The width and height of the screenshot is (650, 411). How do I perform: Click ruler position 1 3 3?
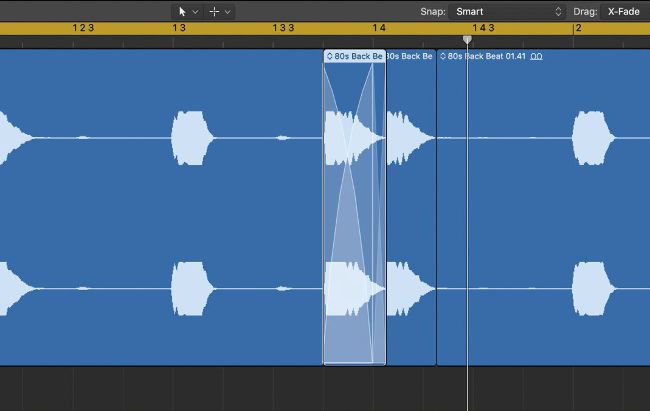click(283, 28)
